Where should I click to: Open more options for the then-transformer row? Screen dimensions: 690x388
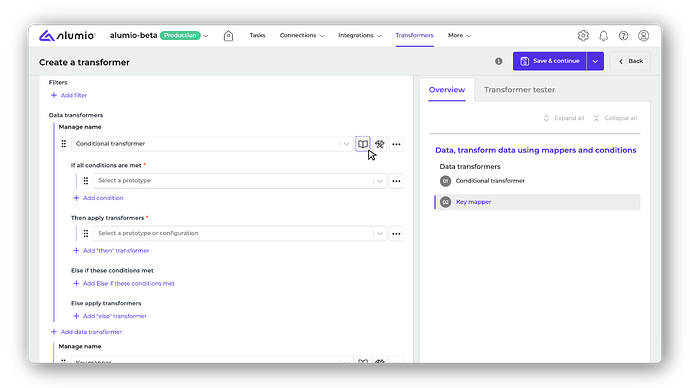click(x=396, y=234)
